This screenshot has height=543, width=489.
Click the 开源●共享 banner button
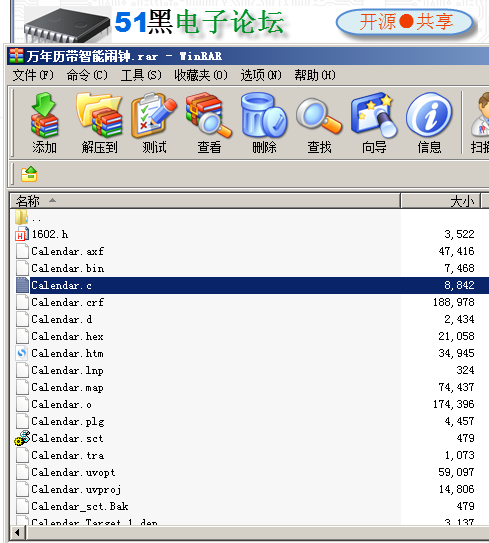pyautogui.click(x=405, y=22)
